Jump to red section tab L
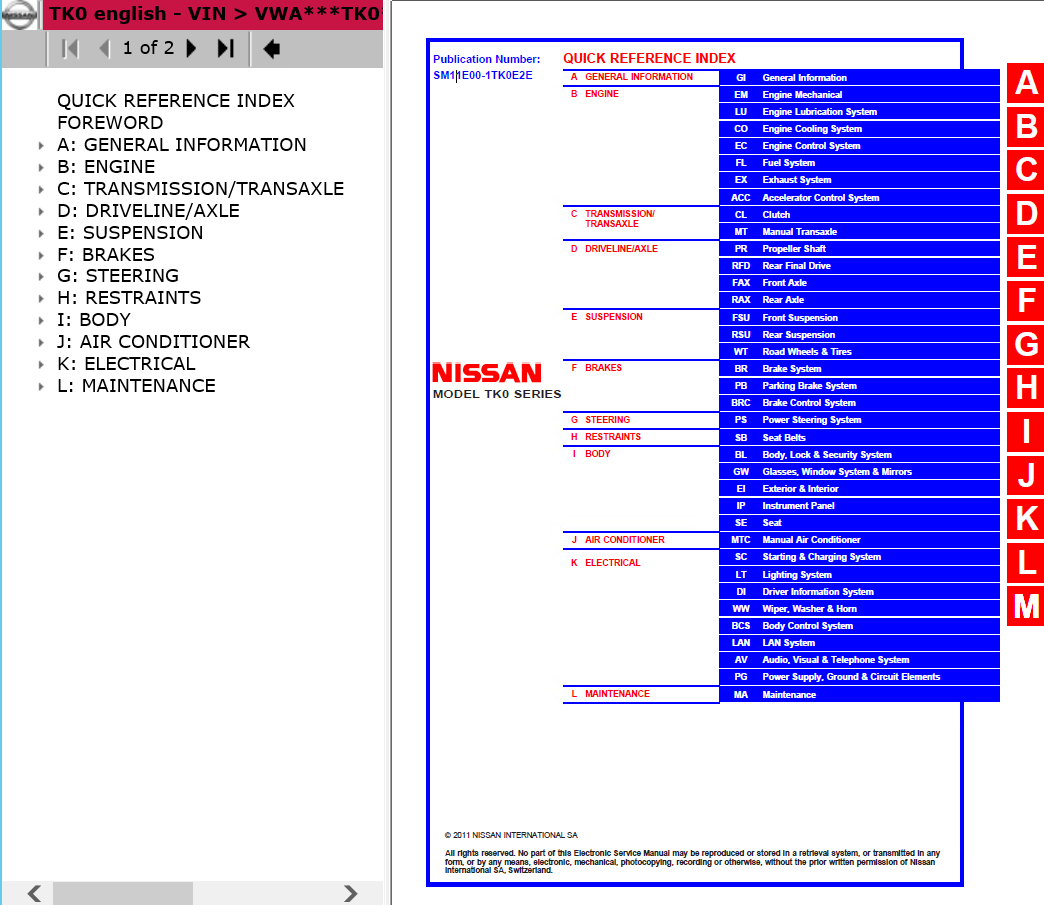This screenshot has height=905, width=1044. [x=1025, y=563]
